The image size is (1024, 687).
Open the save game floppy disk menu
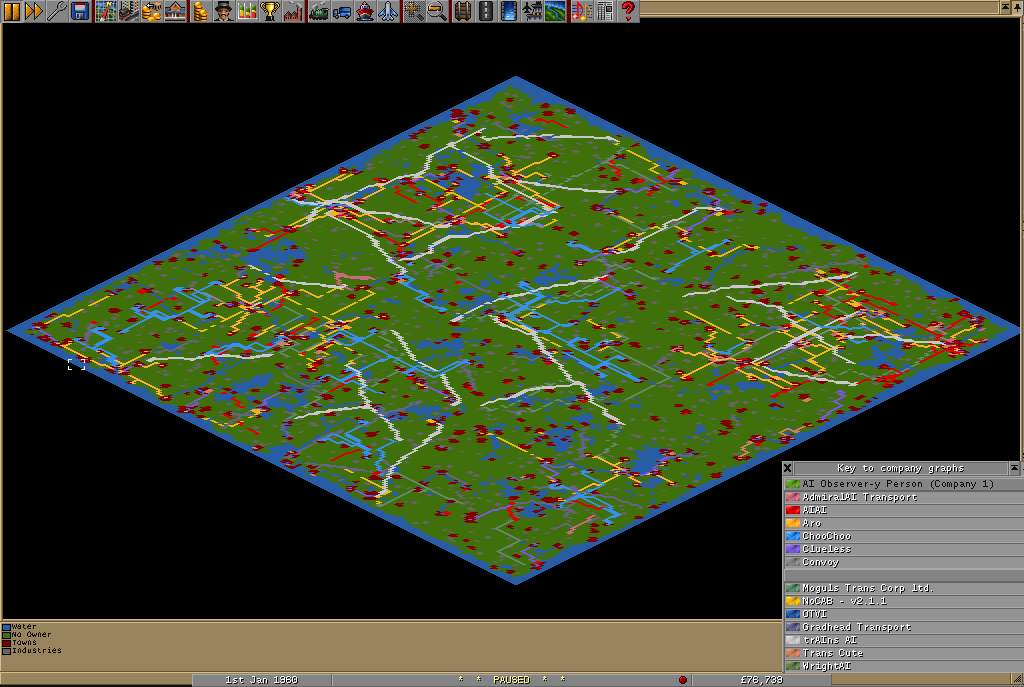[80, 11]
